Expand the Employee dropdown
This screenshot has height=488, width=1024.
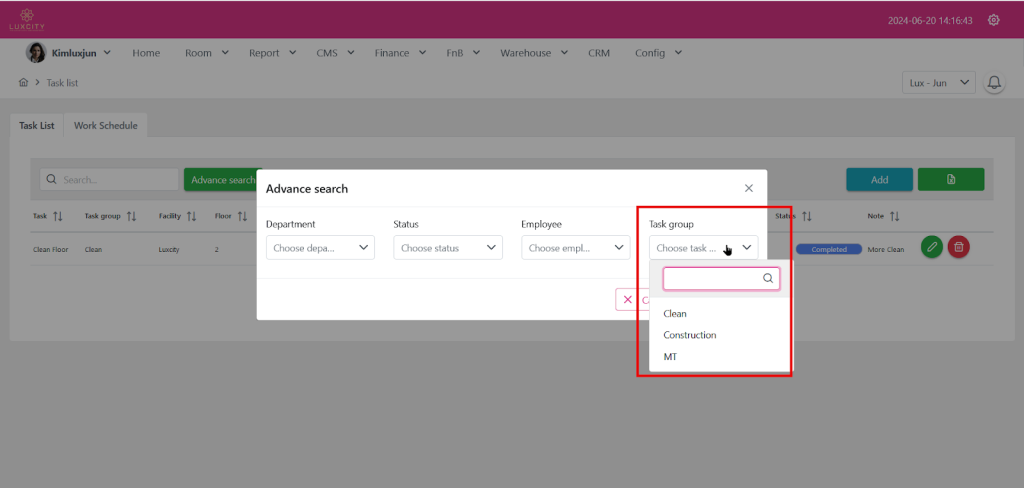tap(575, 248)
